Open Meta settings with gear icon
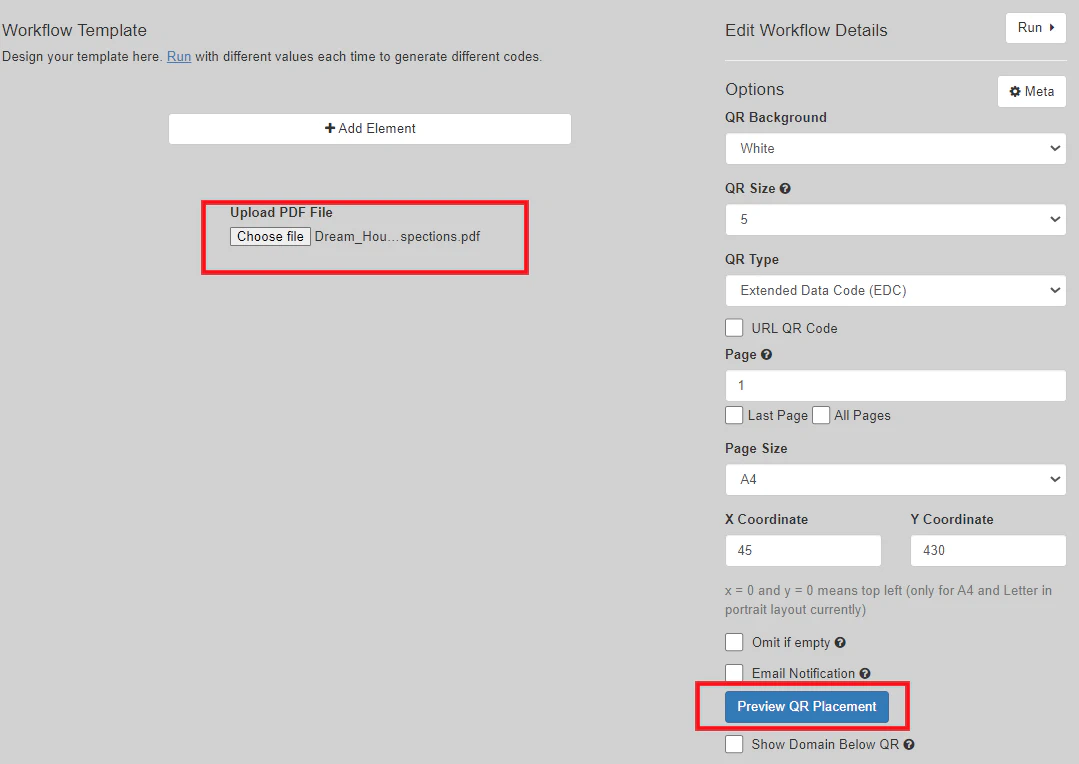Image resolution: width=1079 pixels, height=764 pixels. (x=1031, y=92)
